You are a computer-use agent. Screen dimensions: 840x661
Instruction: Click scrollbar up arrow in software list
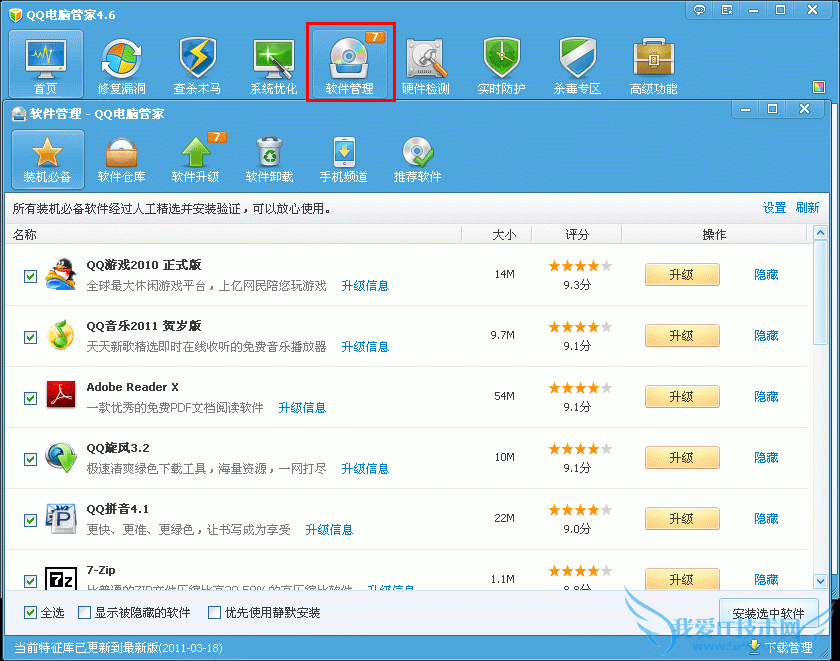(x=820, y=233)
